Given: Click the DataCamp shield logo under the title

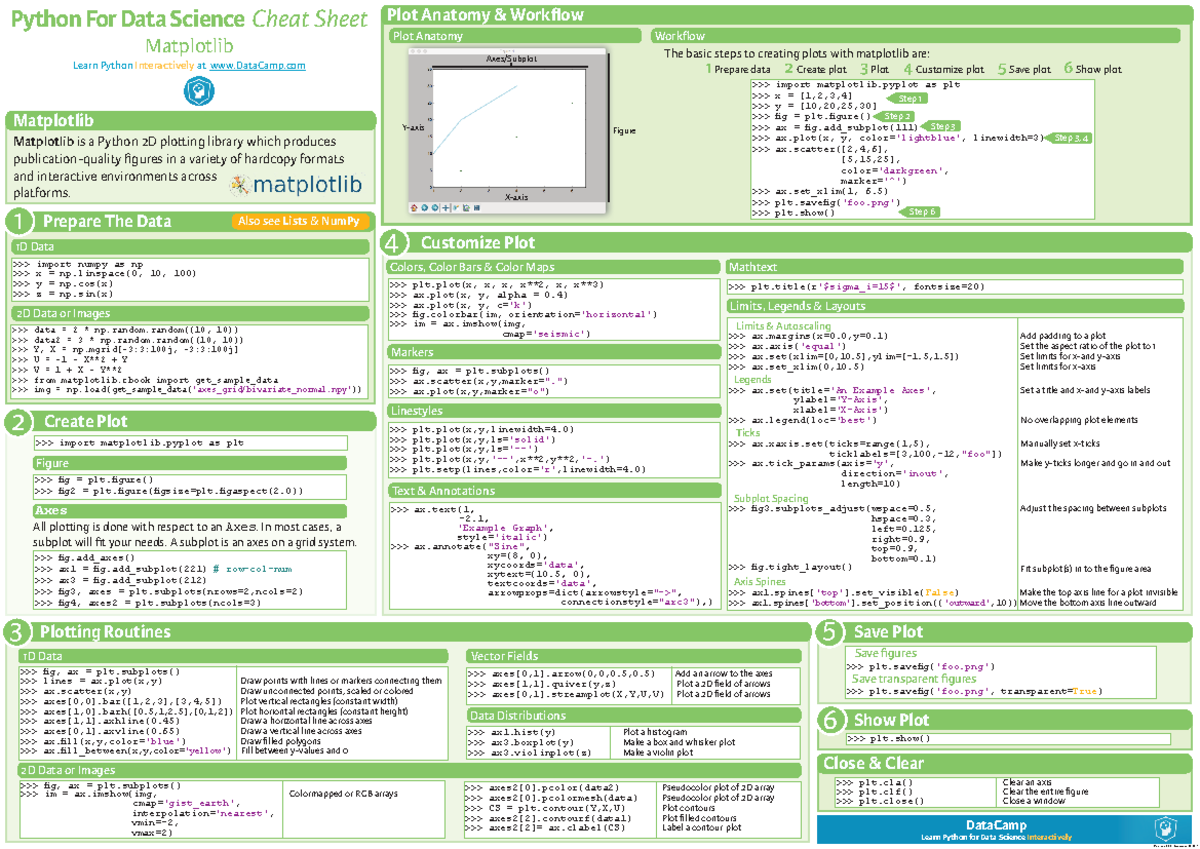Looking at the screenshot, I should click(x=200, y=92).
